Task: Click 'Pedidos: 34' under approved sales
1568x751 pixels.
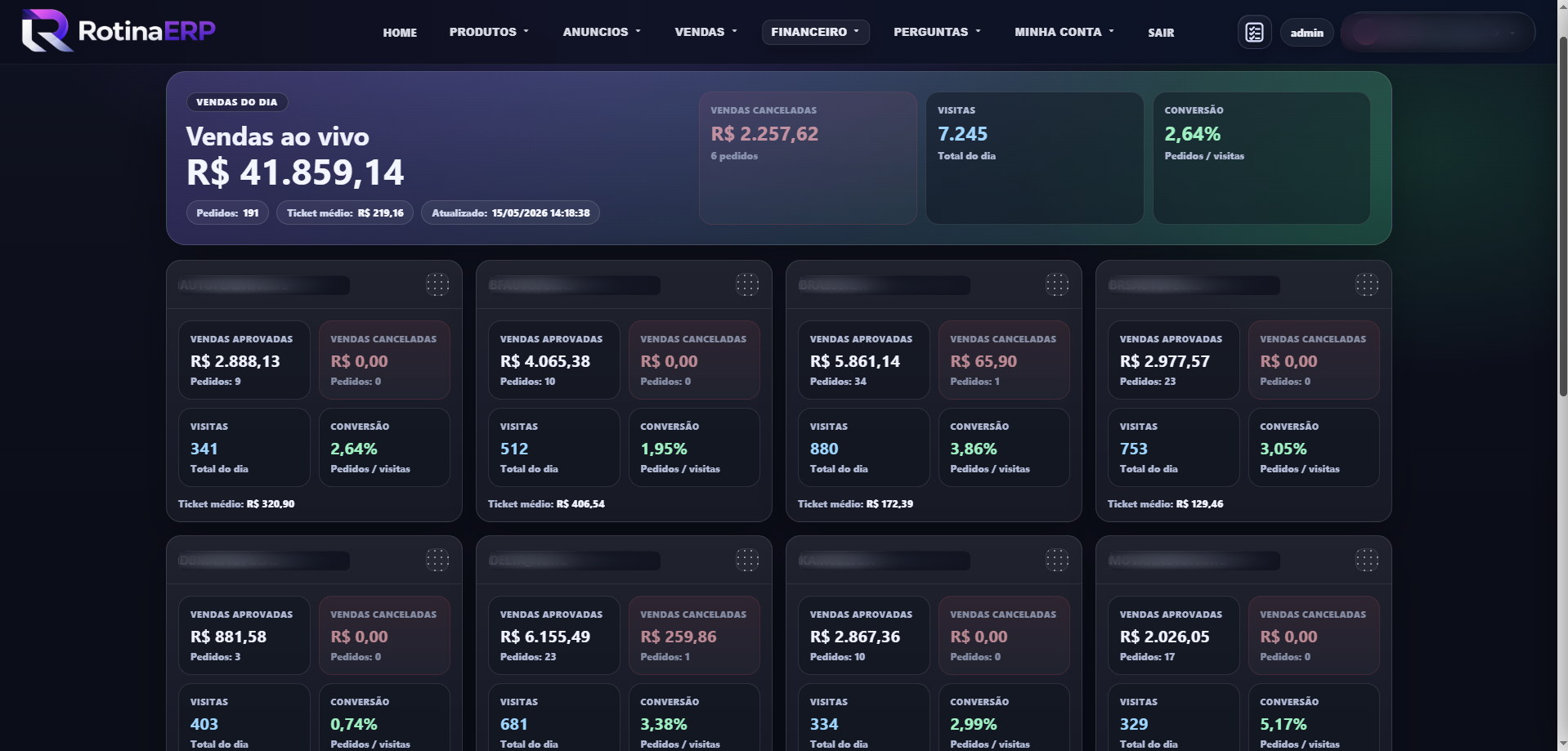Action: pyautogui.click(x=838, y=382)
